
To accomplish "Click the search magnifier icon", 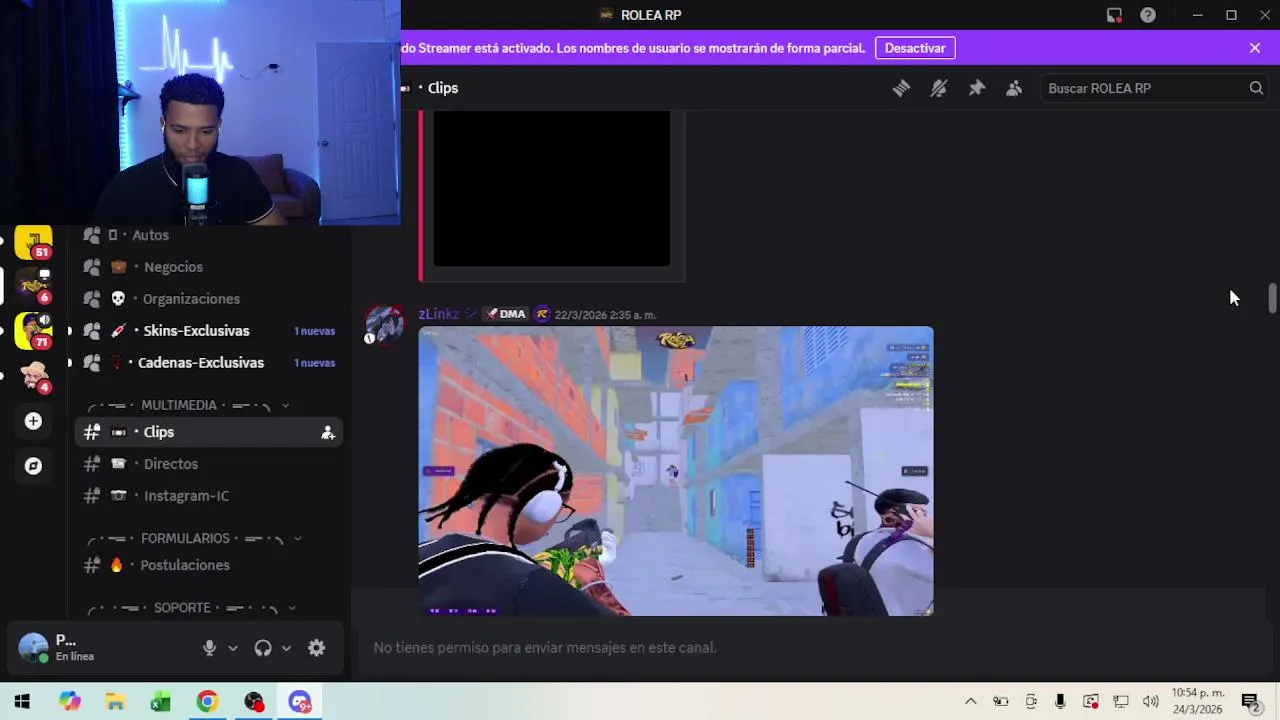I will point(1256,88).
